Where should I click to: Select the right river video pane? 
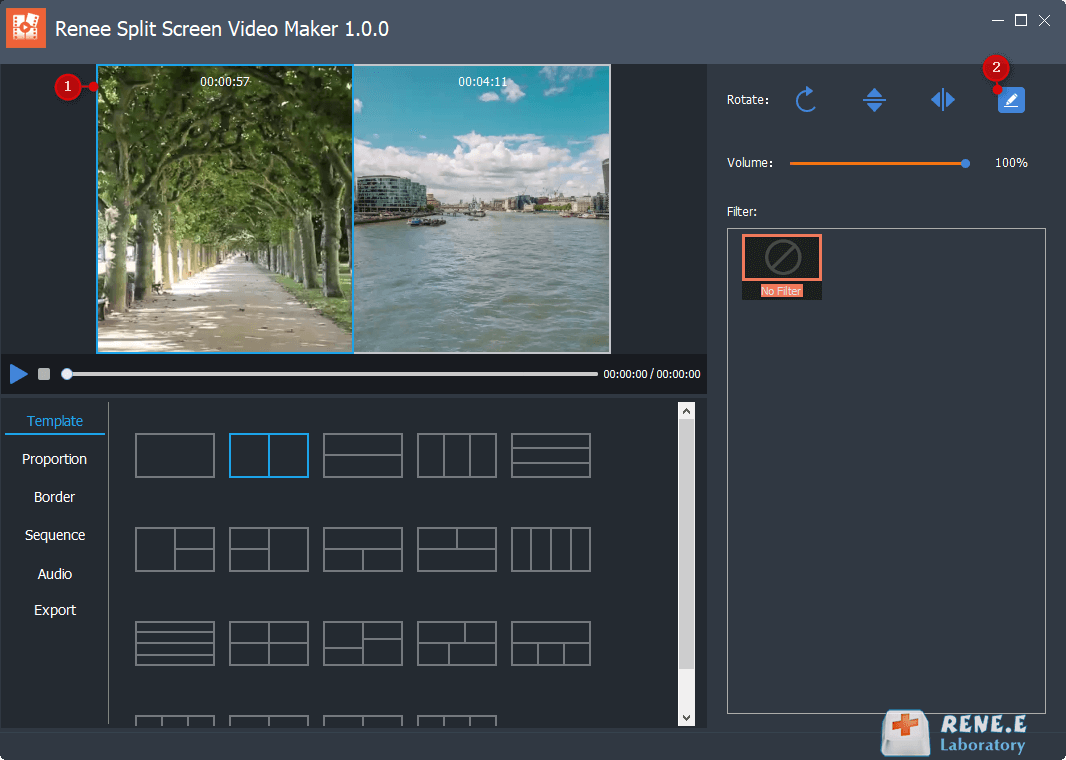tap(482, 209)
